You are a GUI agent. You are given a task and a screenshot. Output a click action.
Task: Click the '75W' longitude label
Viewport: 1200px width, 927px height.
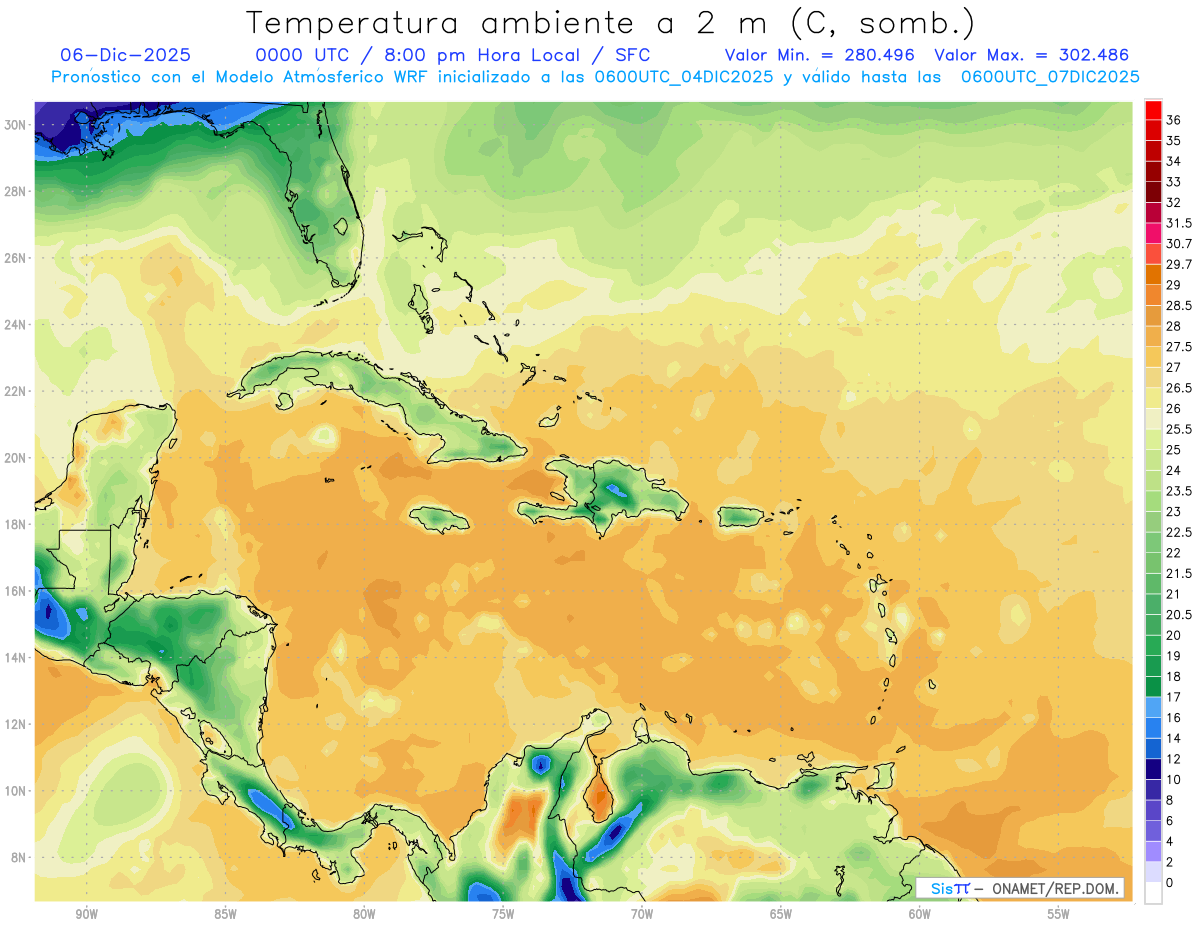(x=503, y=914)
